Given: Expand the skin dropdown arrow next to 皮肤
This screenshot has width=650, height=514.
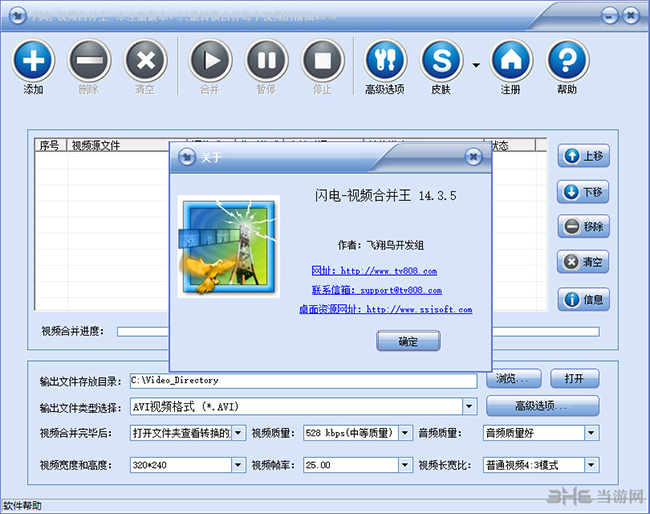Looking at the screenshot, I should point(476,65).
